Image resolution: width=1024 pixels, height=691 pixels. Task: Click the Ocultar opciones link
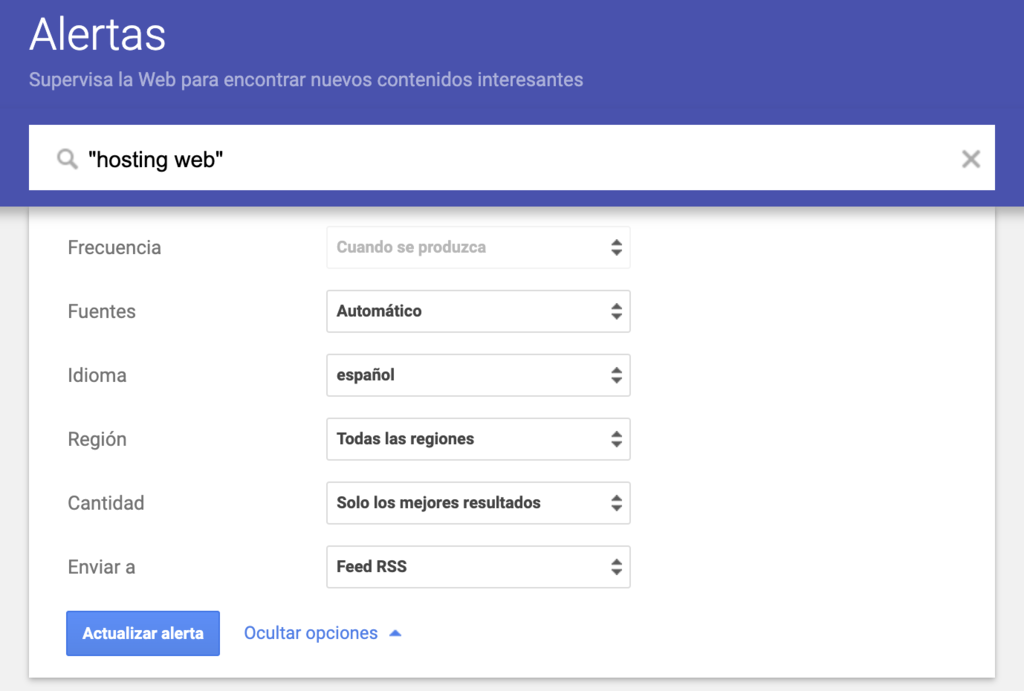click(x=310, y=633)
